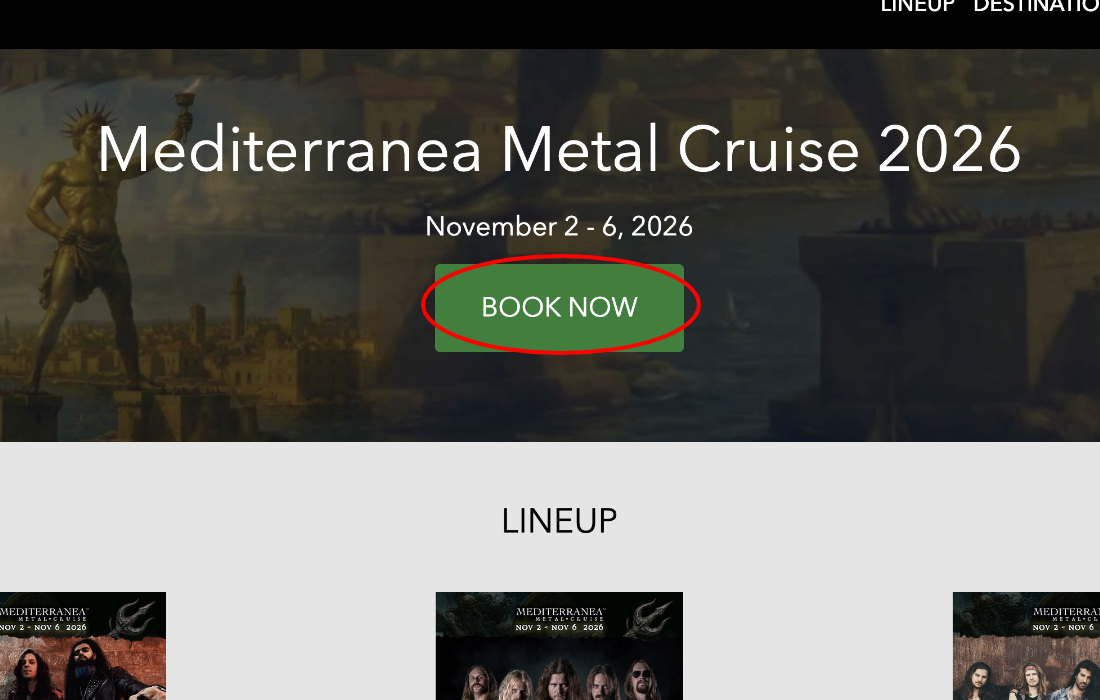The image size is (1100, 700).
Task: Click the LINEUP section heading
Action: 559,521
